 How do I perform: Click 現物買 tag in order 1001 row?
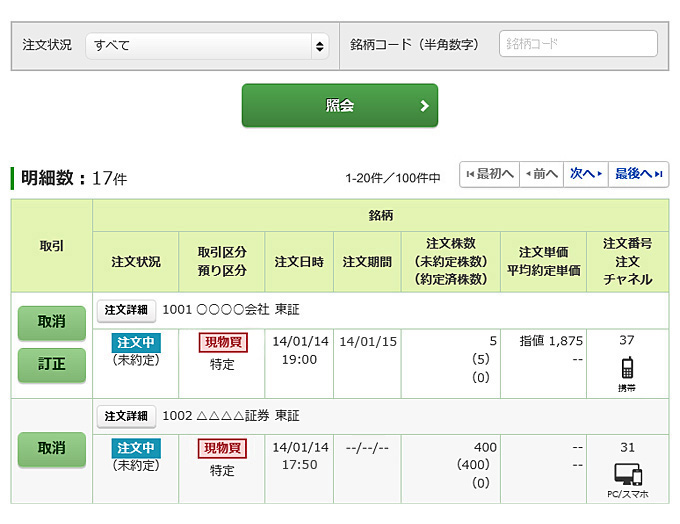click(x=223, y=343)
